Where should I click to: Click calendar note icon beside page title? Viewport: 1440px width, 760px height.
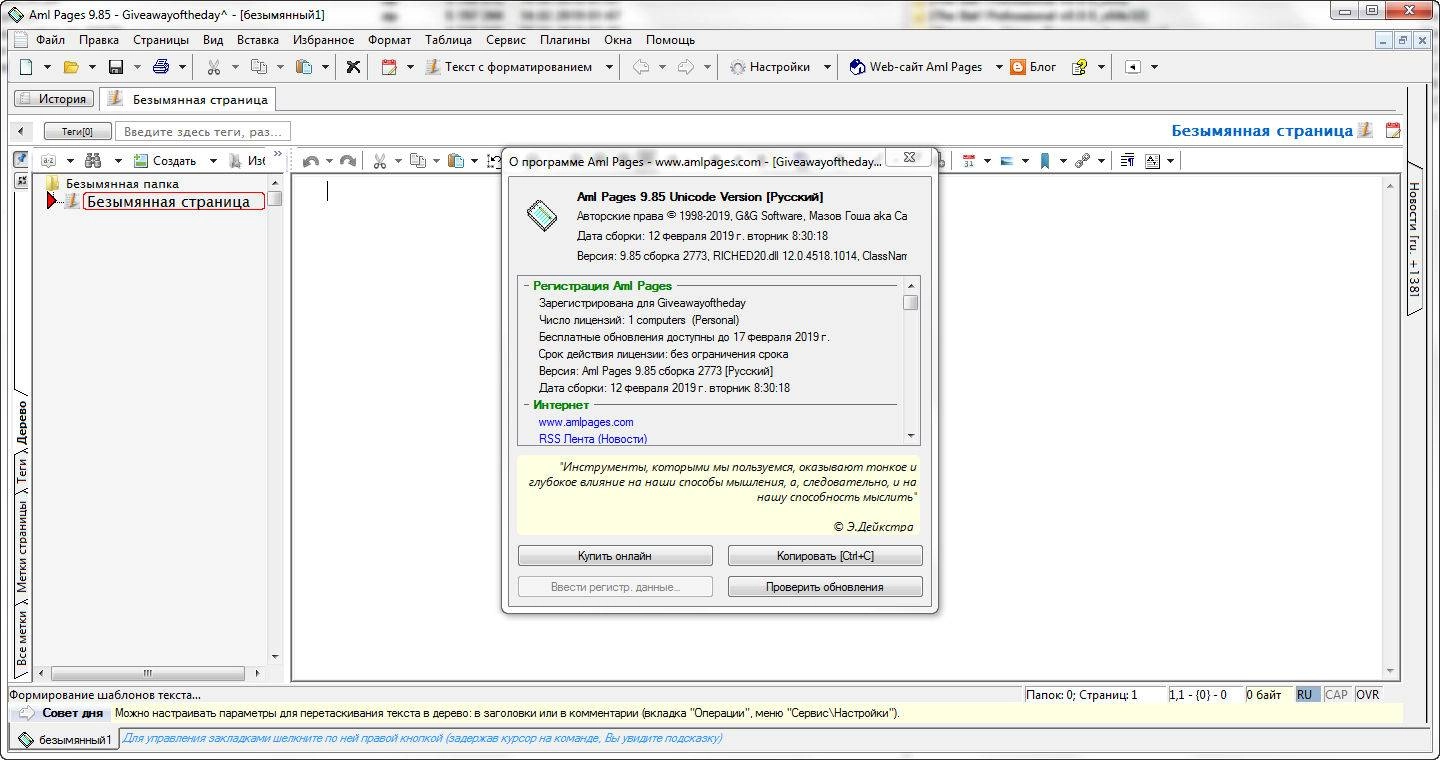[1393, 130]
